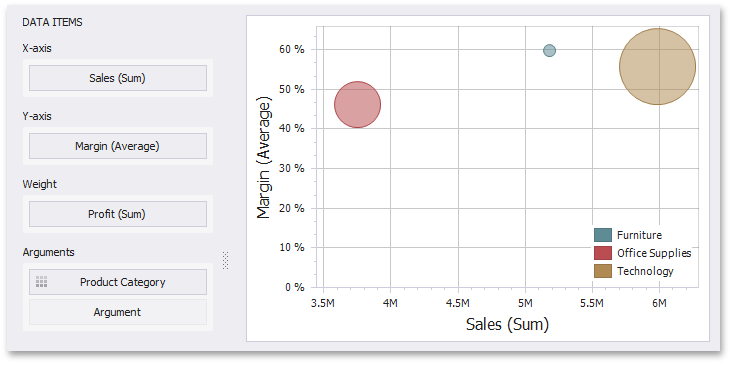733x366 pixels.
Task: Select the red Office Supplies bubble
Action: [x=358, y=105]
